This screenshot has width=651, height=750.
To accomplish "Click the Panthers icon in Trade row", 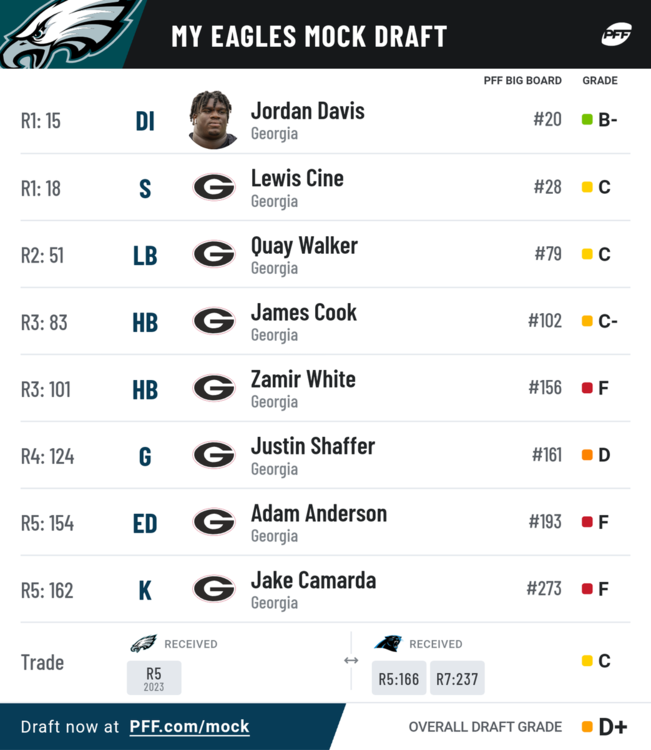I will click(x=388, y=643).
